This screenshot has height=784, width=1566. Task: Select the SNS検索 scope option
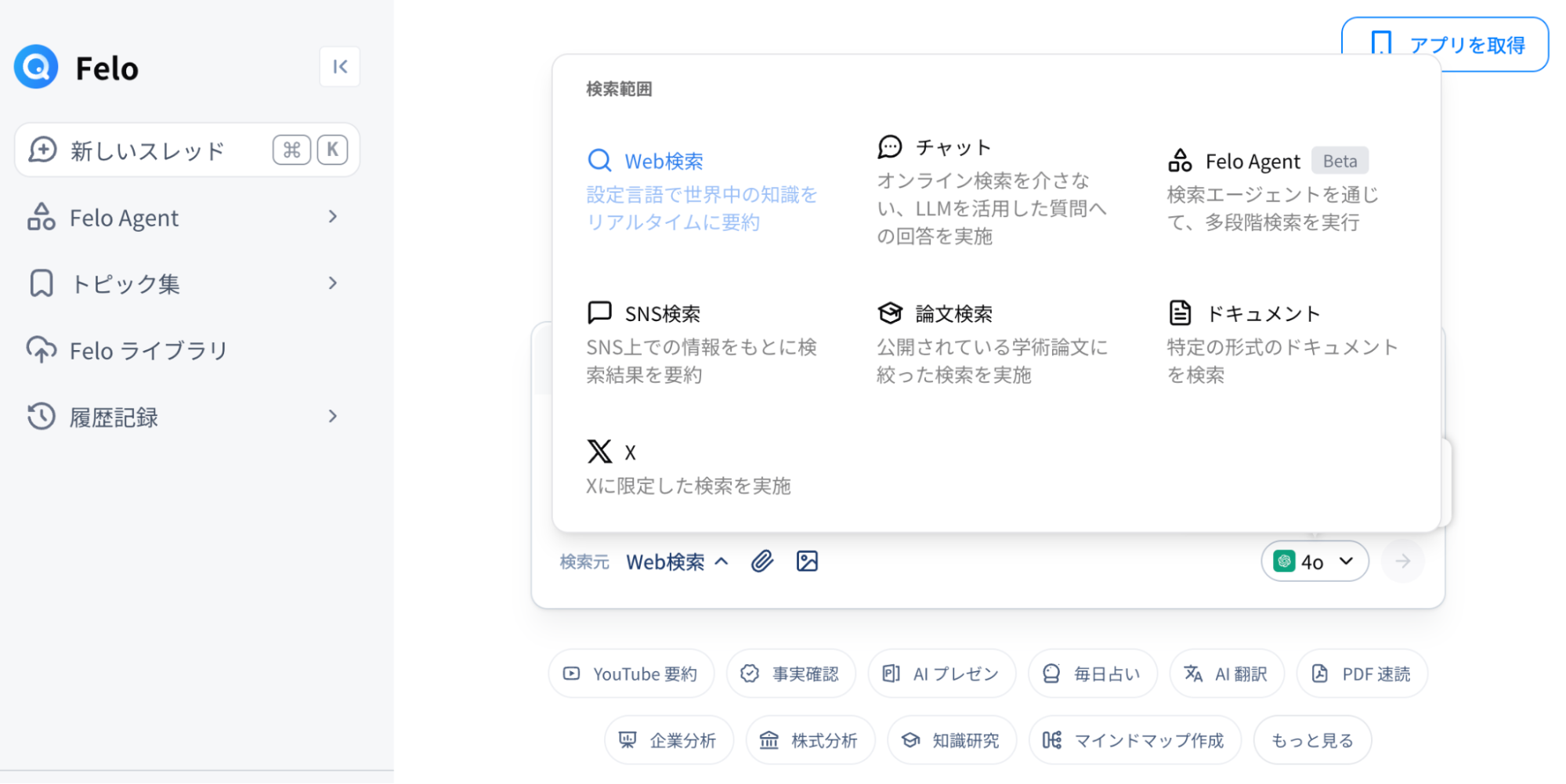pyautogui.click(x=702, y=343)
